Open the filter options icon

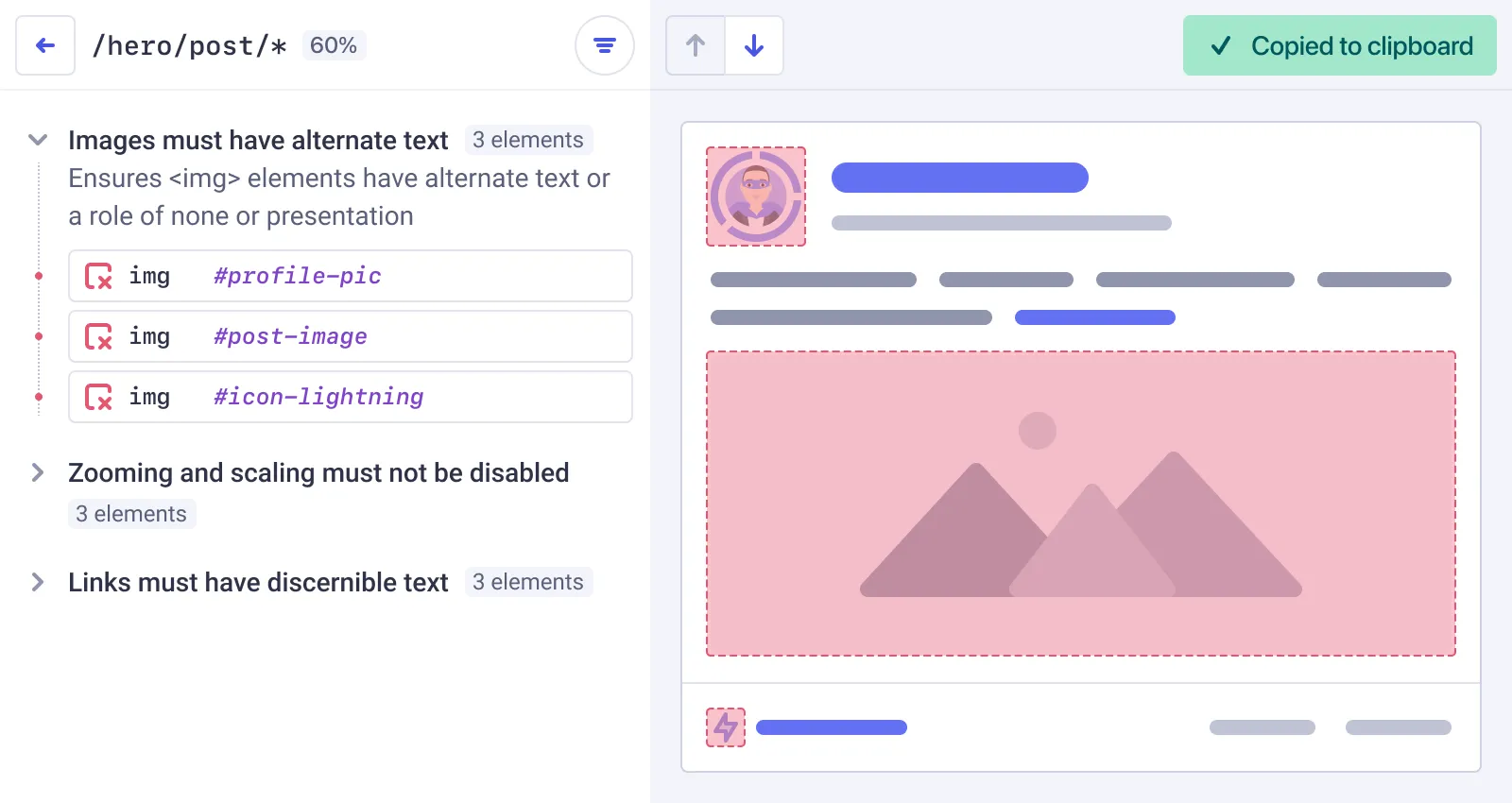605,45
